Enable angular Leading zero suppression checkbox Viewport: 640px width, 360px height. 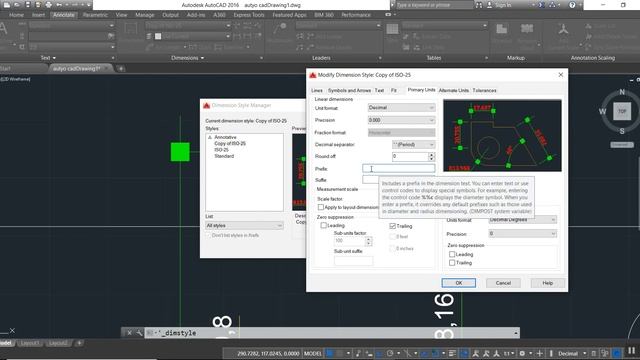pyautogui.click(x=452, y=254)
